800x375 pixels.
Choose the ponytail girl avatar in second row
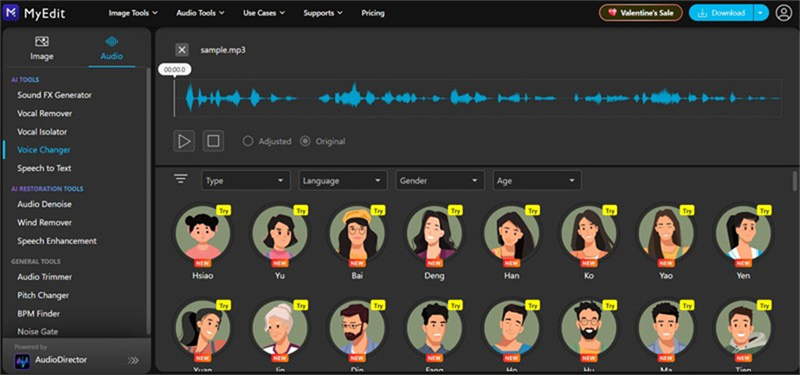[203, 328]
